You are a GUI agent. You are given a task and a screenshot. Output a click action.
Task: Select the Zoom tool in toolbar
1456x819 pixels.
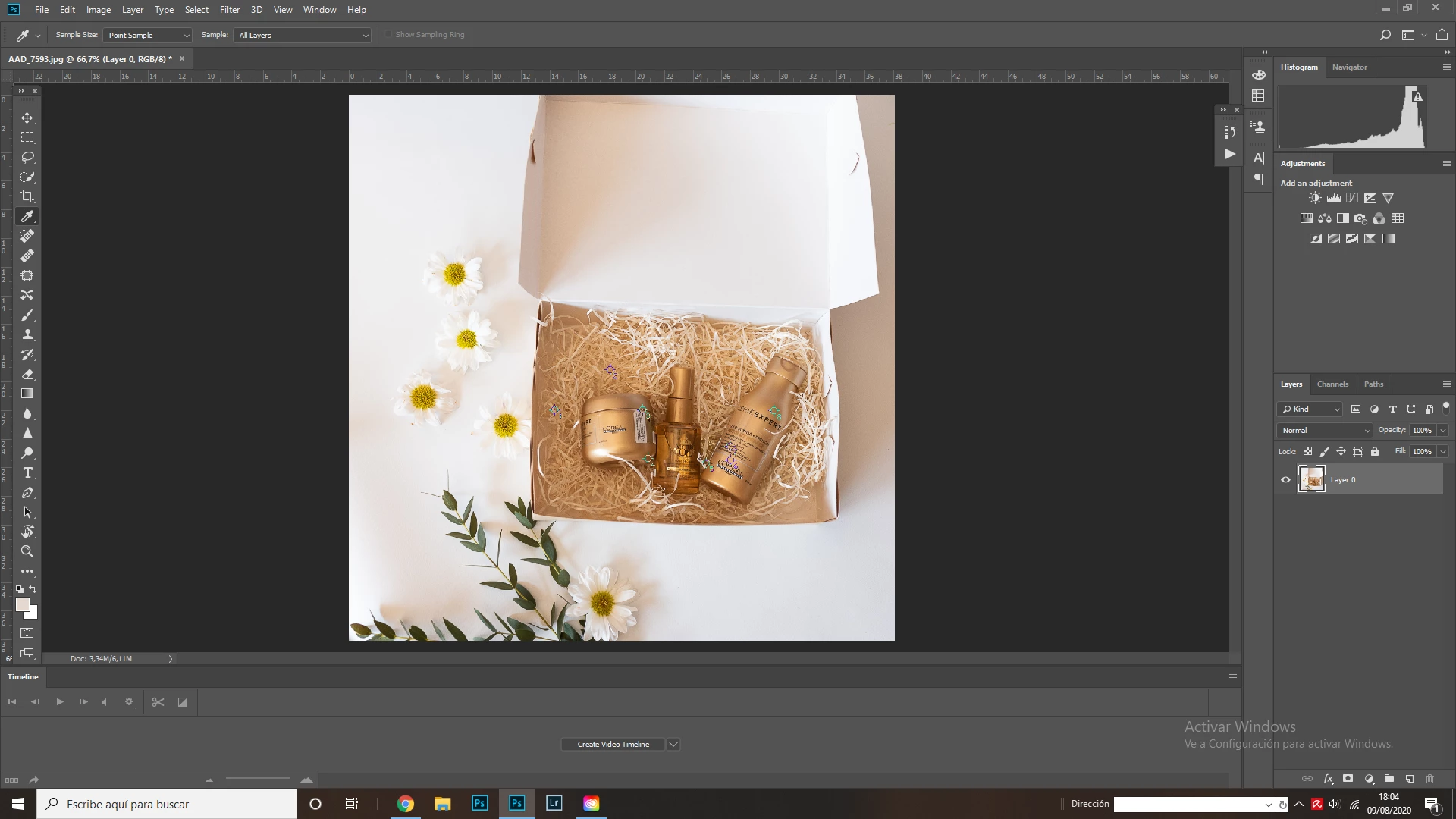point(27,552)
